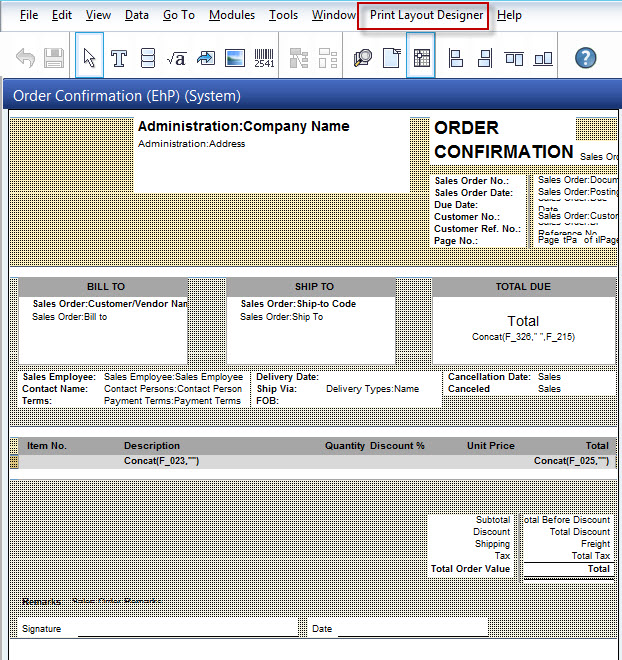Select the Database field tool
The image size is (622, 660).
coord(148,58)
